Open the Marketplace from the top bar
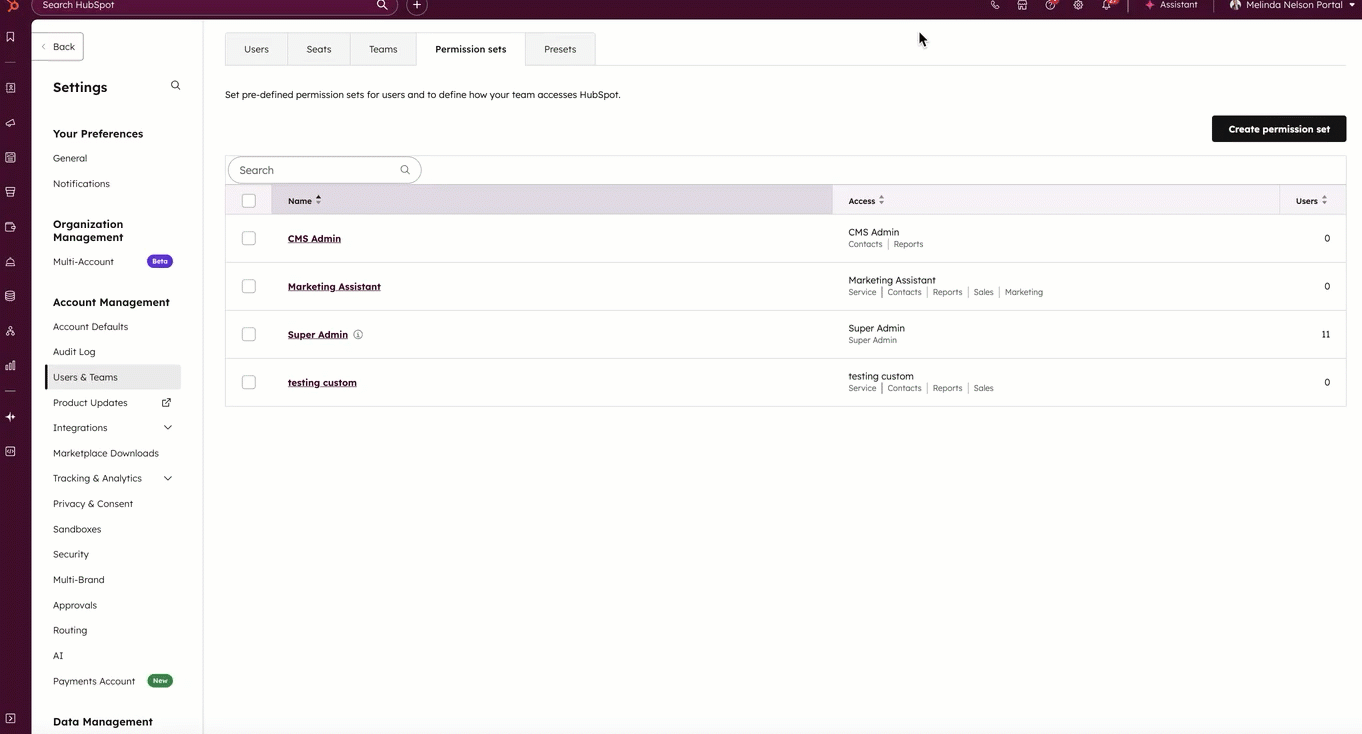 coord(1022,5)
